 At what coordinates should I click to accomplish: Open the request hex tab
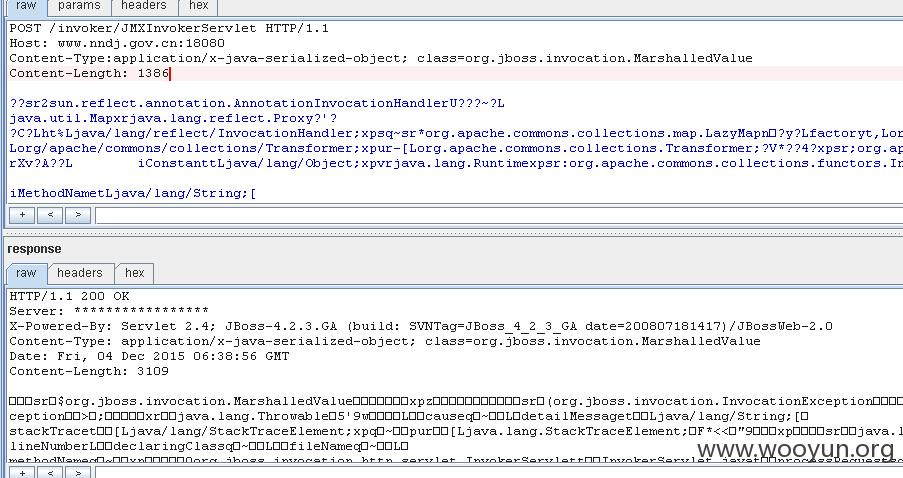coord(198,7)
